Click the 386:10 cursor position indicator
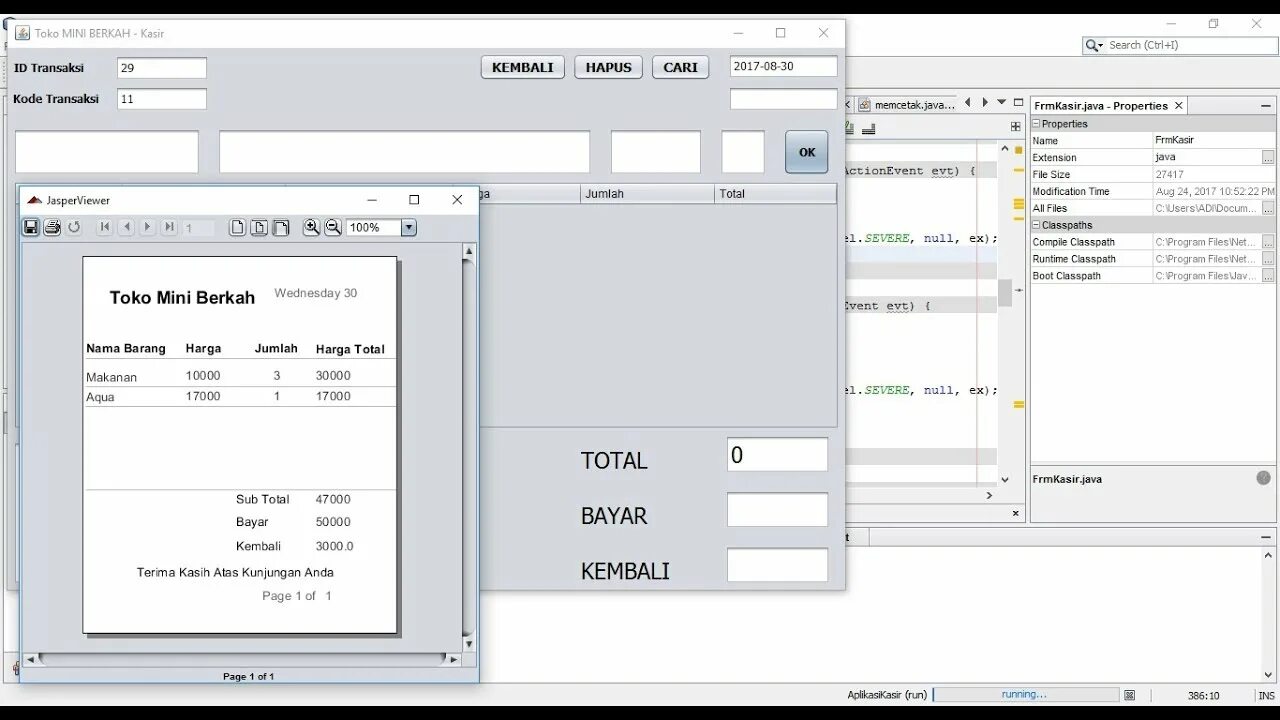This screenshot has width=1280, height=720. (x=1203, y=695)
